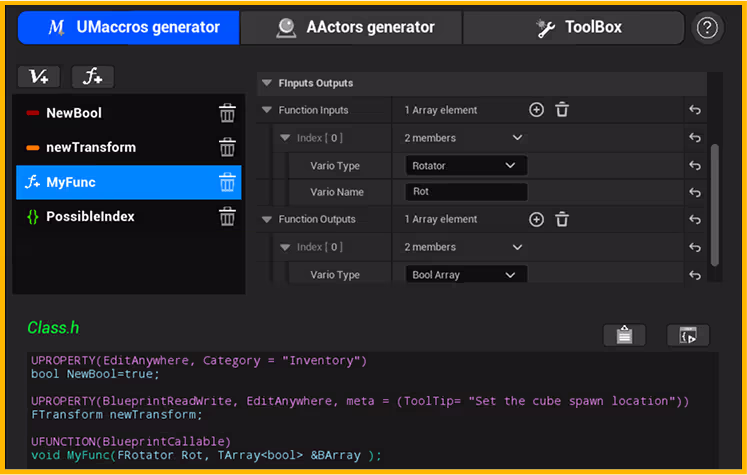Click the UPROPERTY BlueprintReadWrite ToolTip line
The height and width of the screenshot is (475, 747).
[360, 401]
